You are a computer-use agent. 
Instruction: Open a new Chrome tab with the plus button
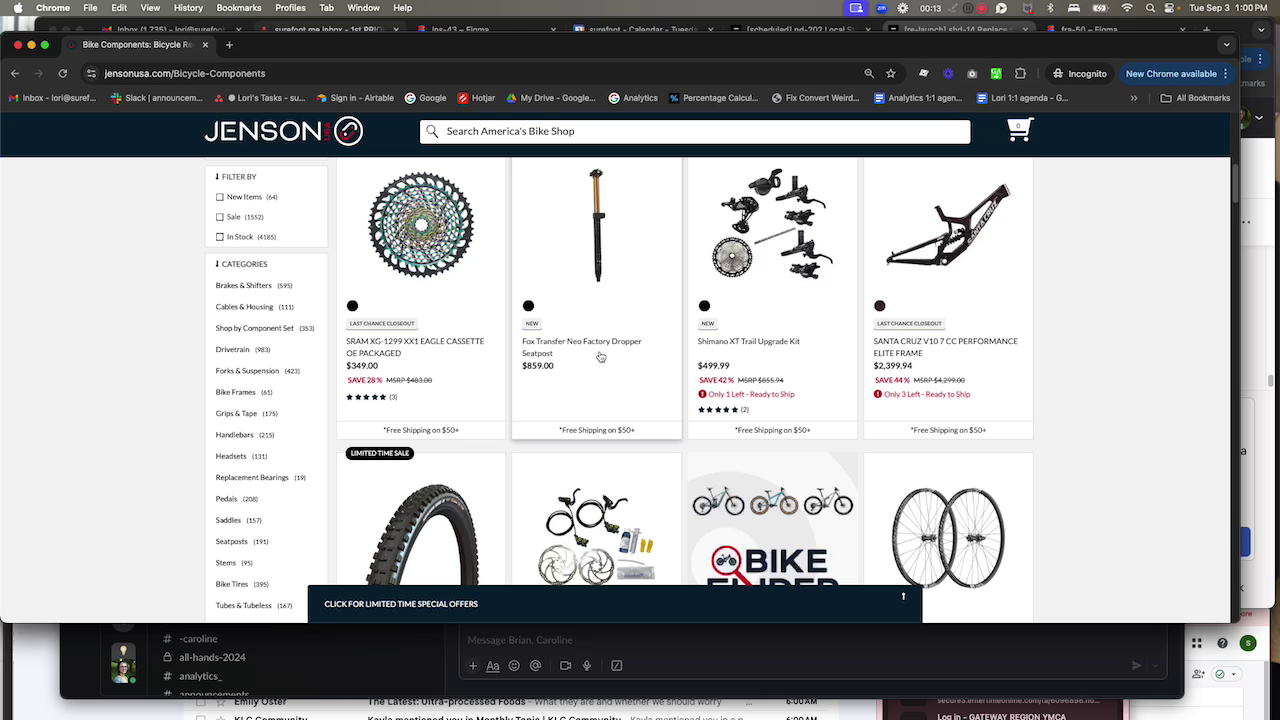[229, 45]
